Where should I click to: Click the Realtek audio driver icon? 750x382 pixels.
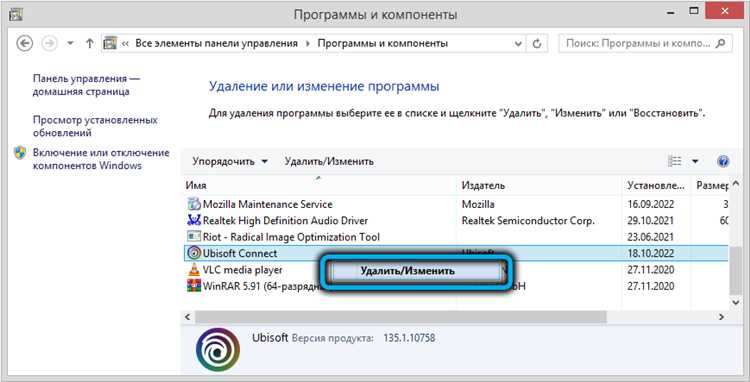(x=194, y=220)
